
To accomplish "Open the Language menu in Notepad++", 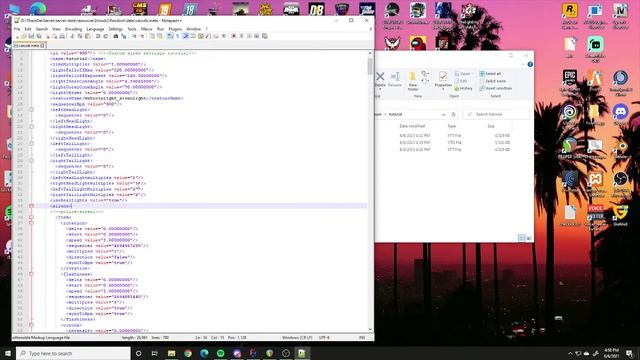I will coord(95,29).
